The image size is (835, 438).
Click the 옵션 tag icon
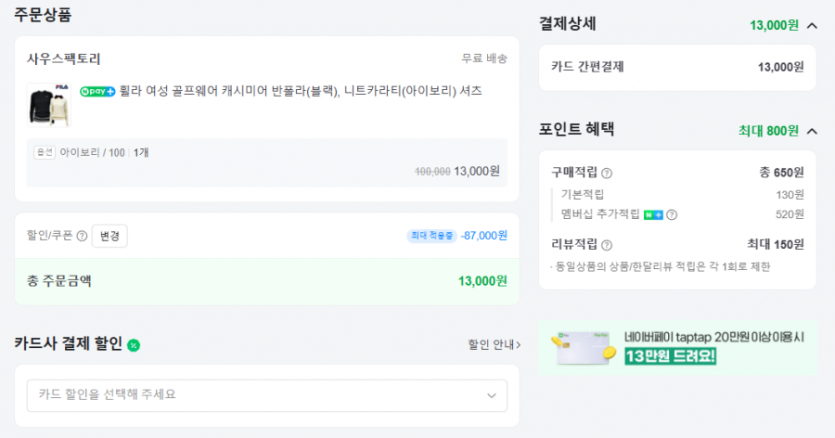pyautogui.click(x=43, y=152)
